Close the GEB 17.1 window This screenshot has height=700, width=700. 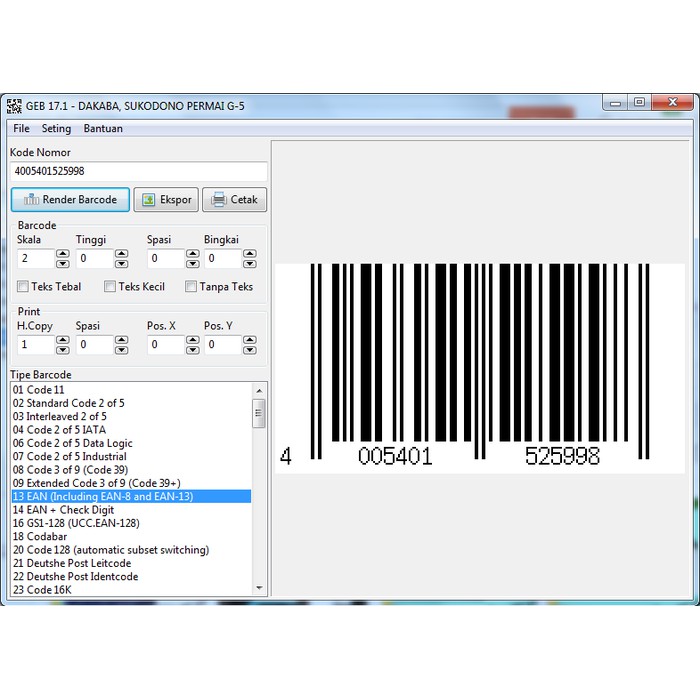(672, 103)
